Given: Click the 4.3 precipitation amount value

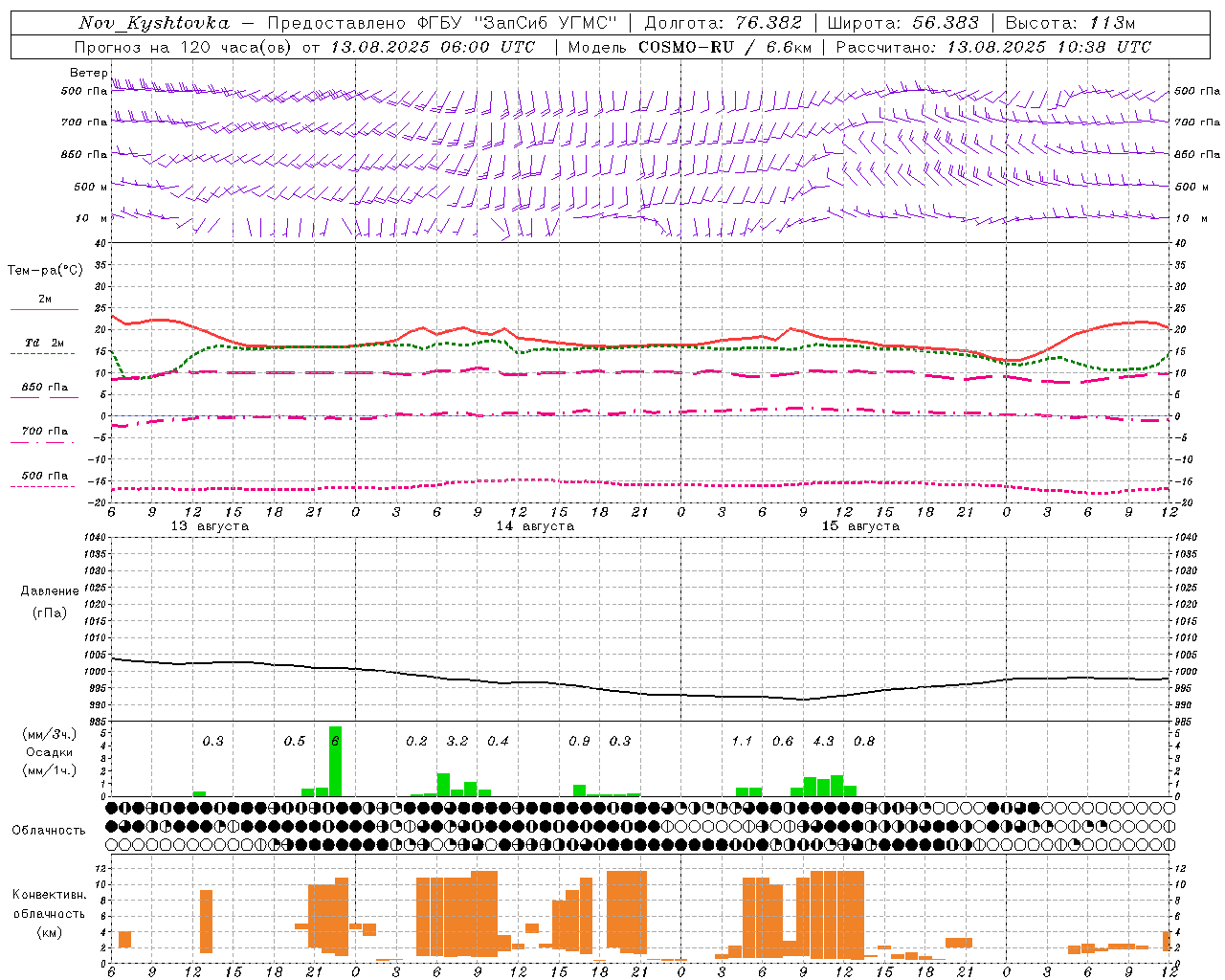Looking at the screenshot, I should coord(823,741).
